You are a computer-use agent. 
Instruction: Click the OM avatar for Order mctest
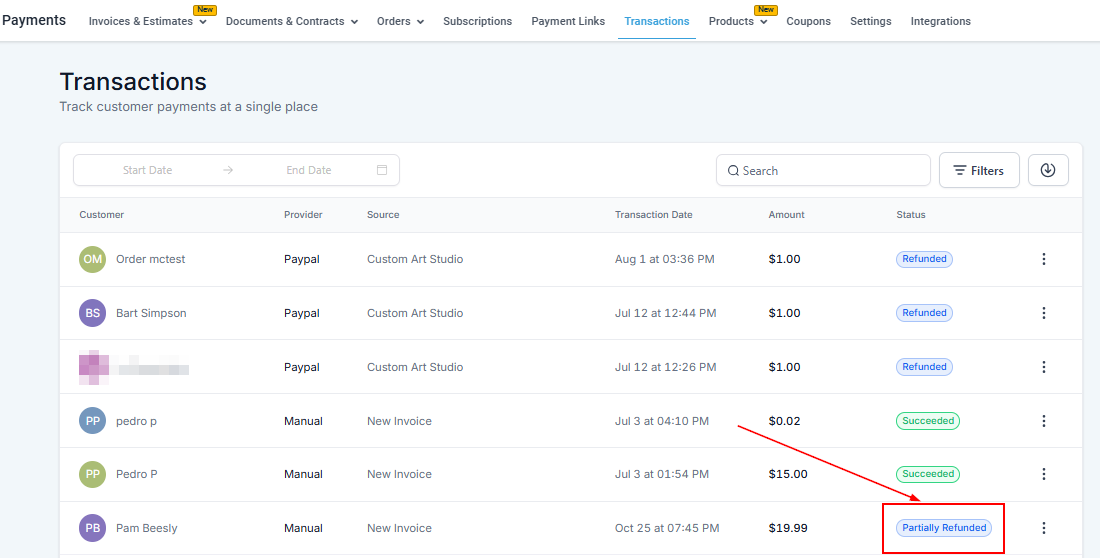[x=93, y=259]
